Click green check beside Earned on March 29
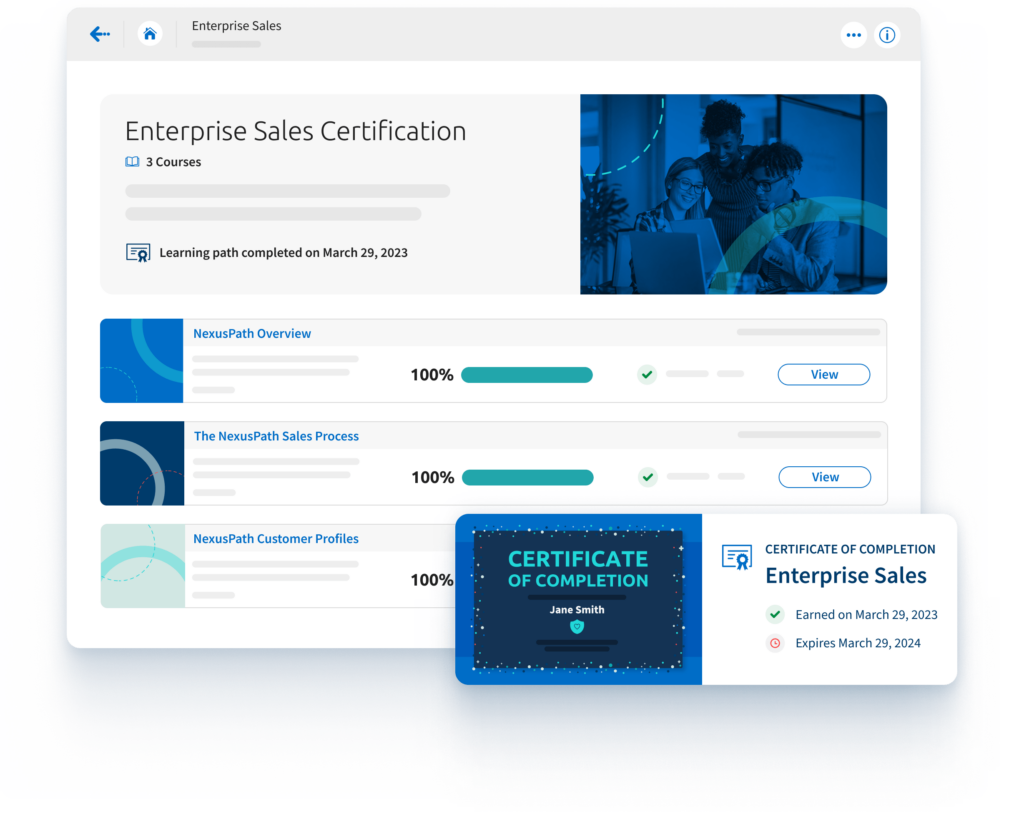 click(775, 614)
